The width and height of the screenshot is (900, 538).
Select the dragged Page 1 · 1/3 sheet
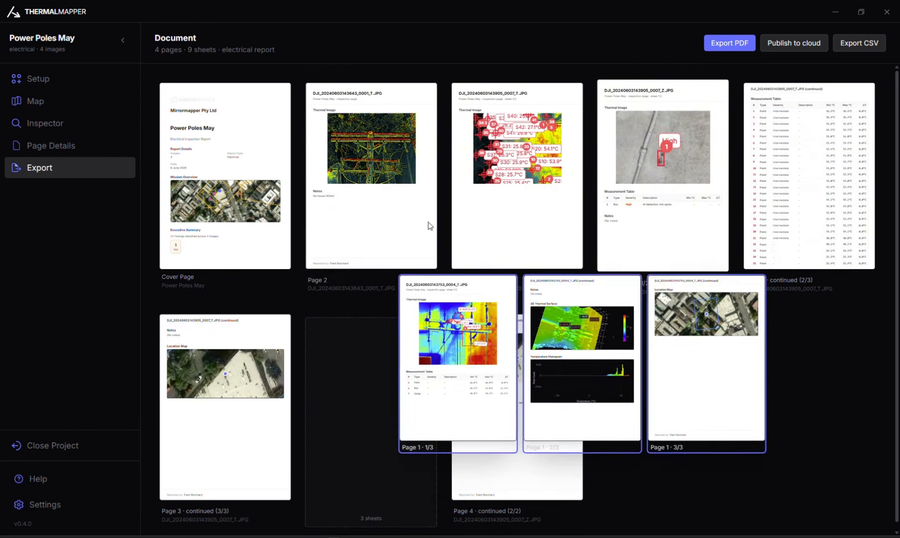coord(458,363)
